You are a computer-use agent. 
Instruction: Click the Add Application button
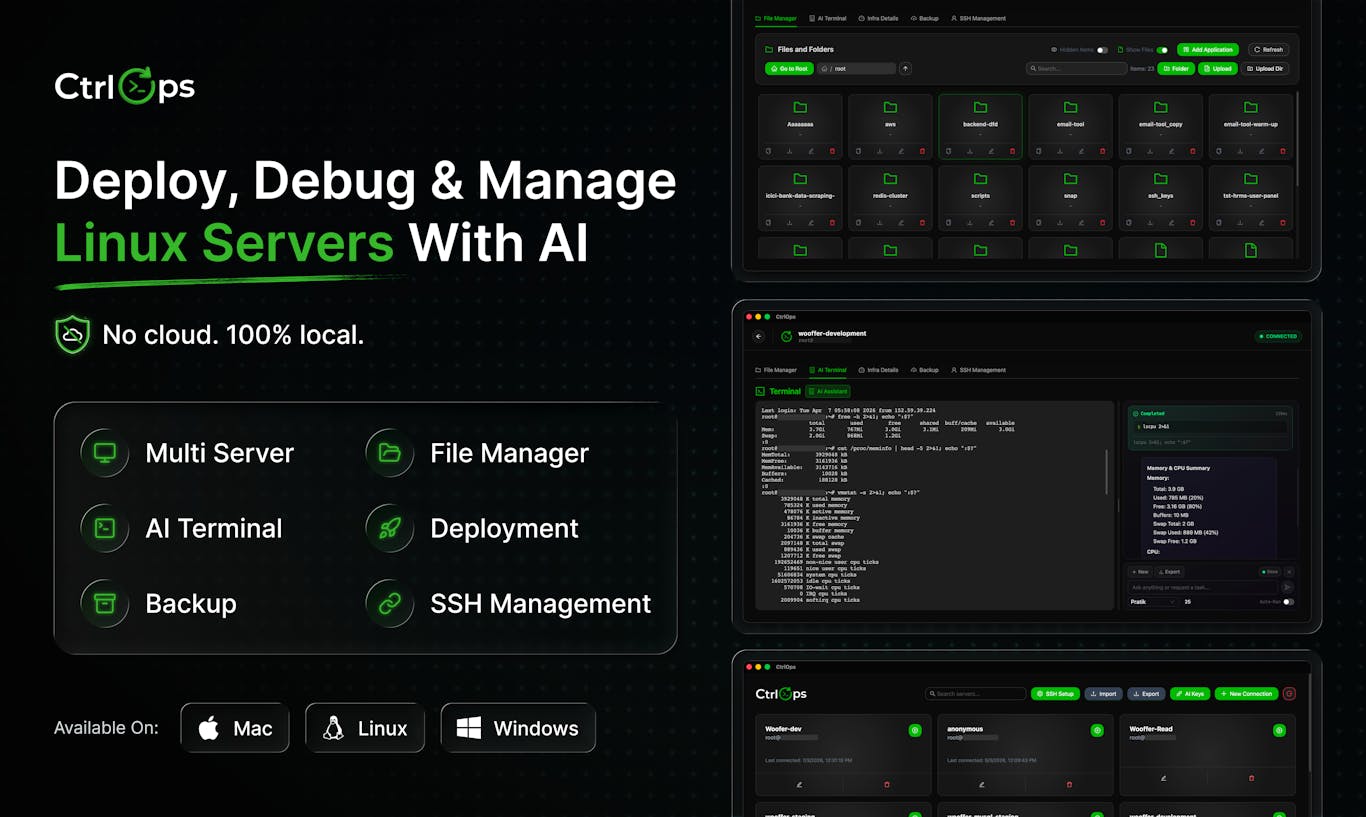1208,49
